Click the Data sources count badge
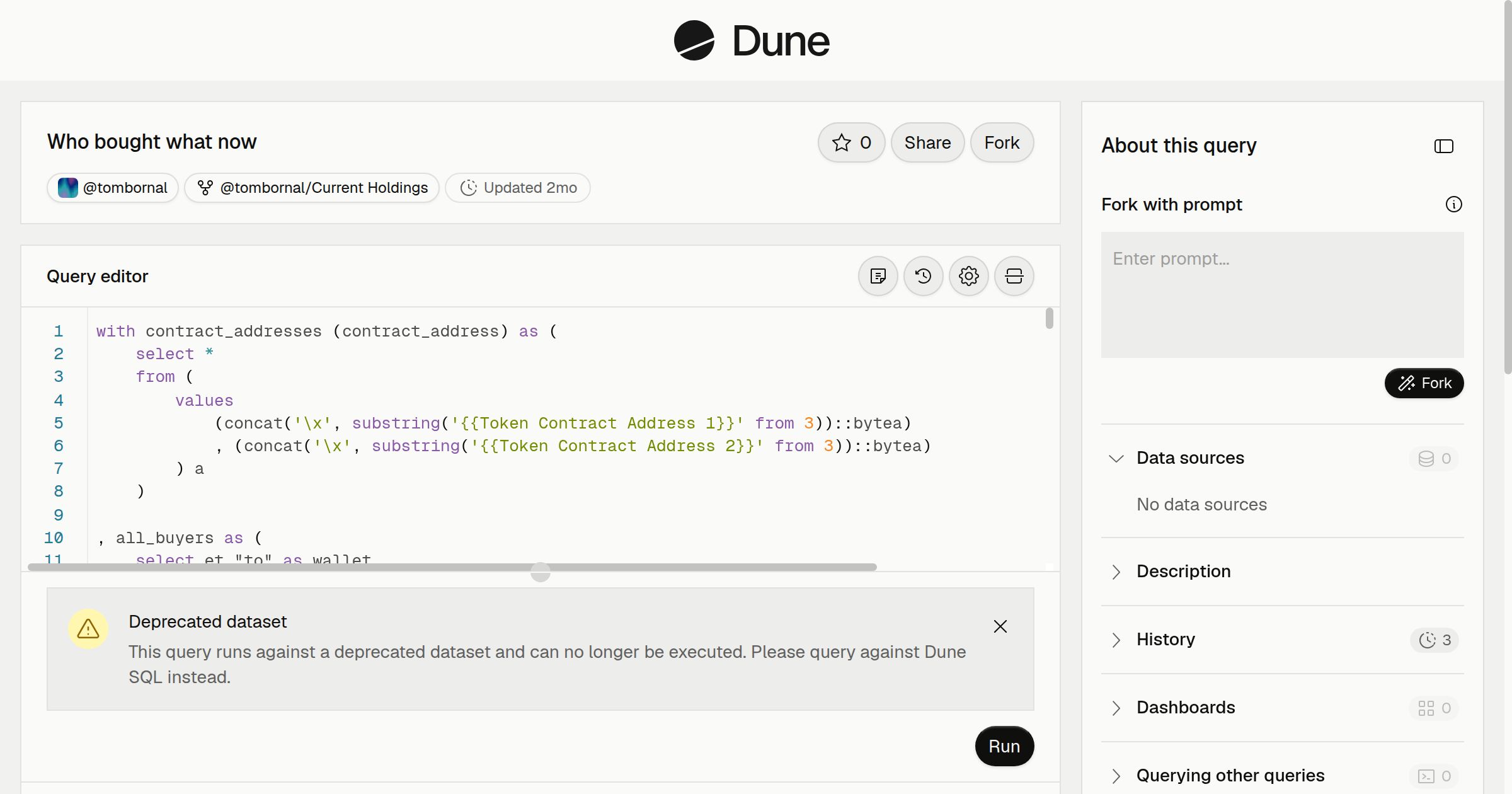Screen dimensions: 1512x794 1434,458
